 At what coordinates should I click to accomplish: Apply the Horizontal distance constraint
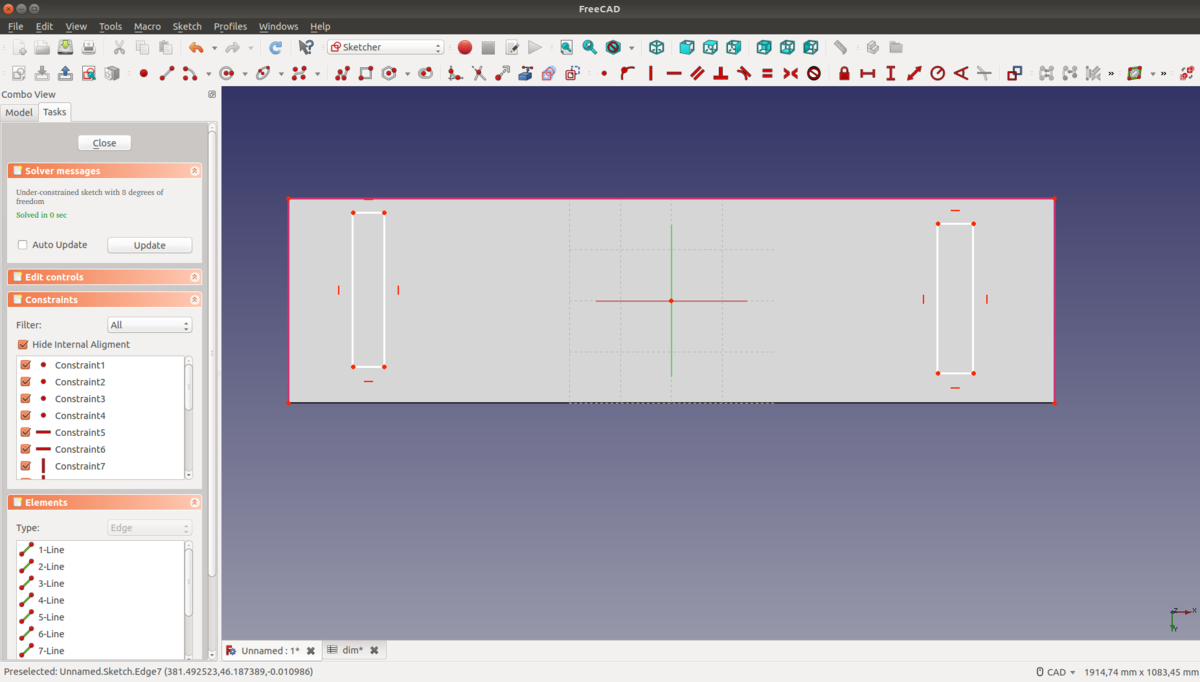(867, 73)
